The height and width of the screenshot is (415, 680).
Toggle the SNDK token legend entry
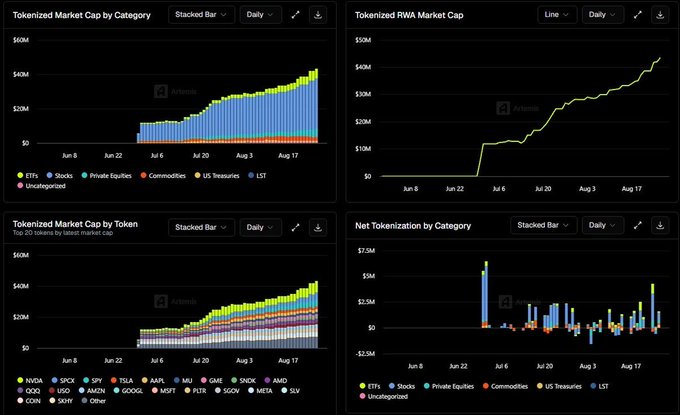[243, 380]
